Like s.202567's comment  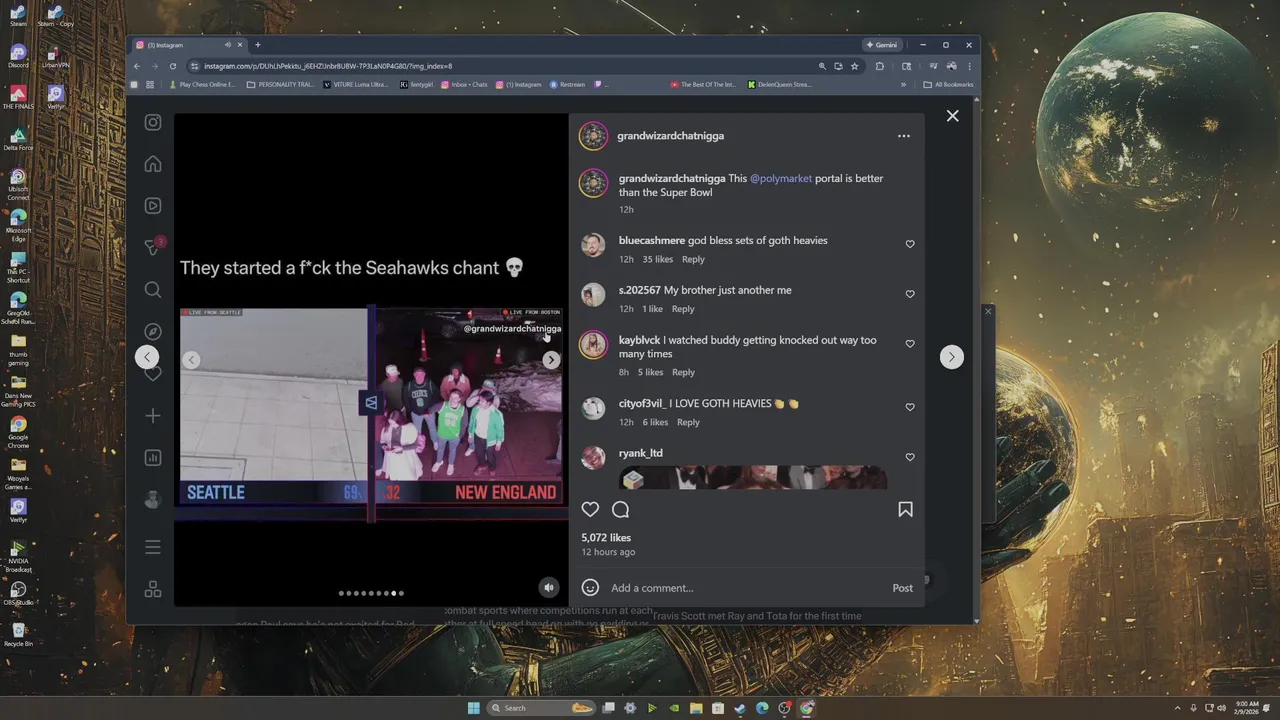tap(910, 294)
